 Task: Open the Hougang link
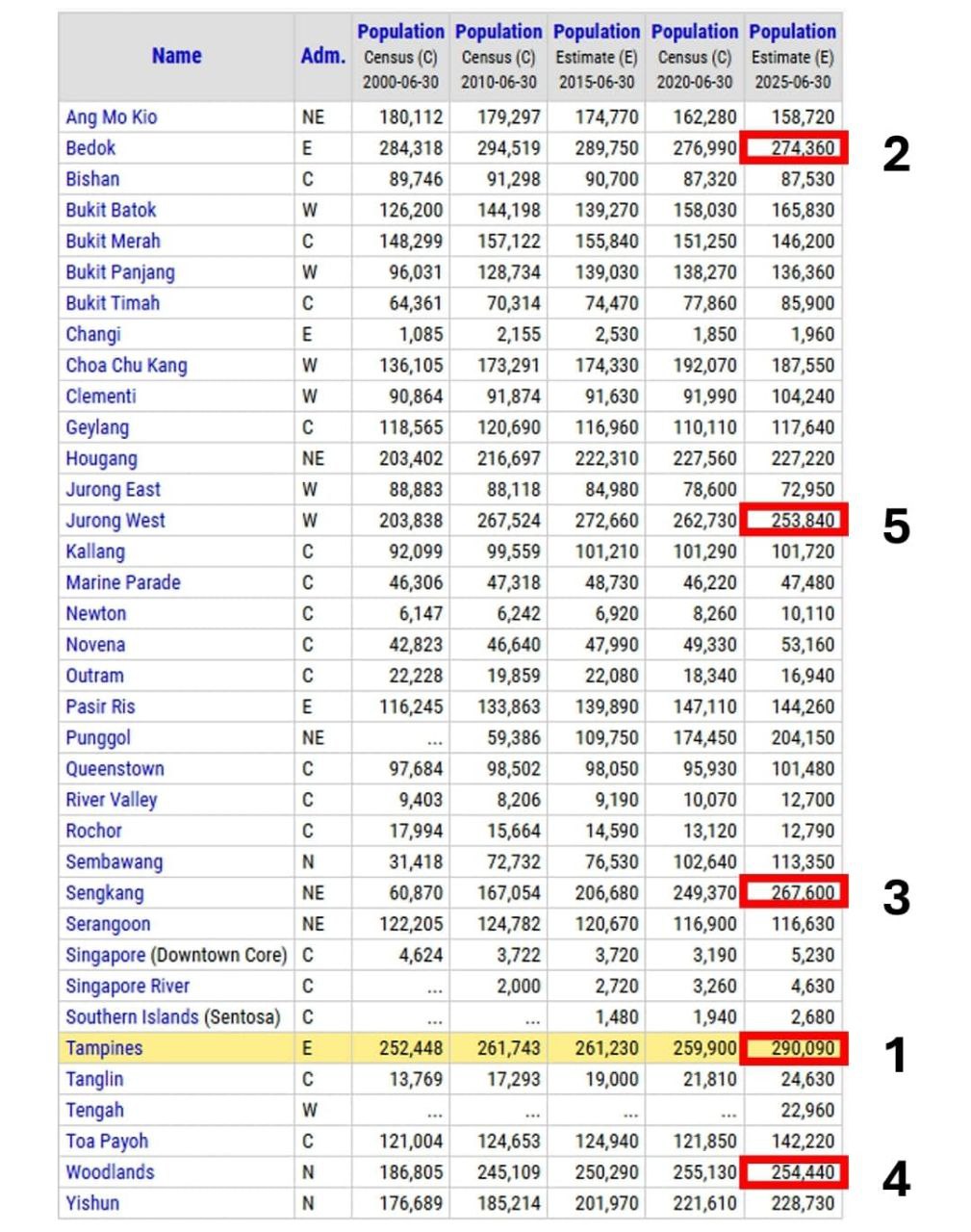pos(101,458)
